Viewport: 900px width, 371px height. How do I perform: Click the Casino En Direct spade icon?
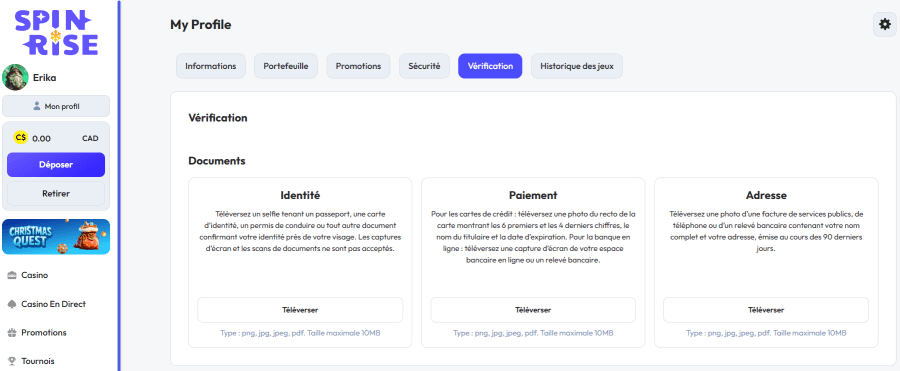[x=11, y=304]
